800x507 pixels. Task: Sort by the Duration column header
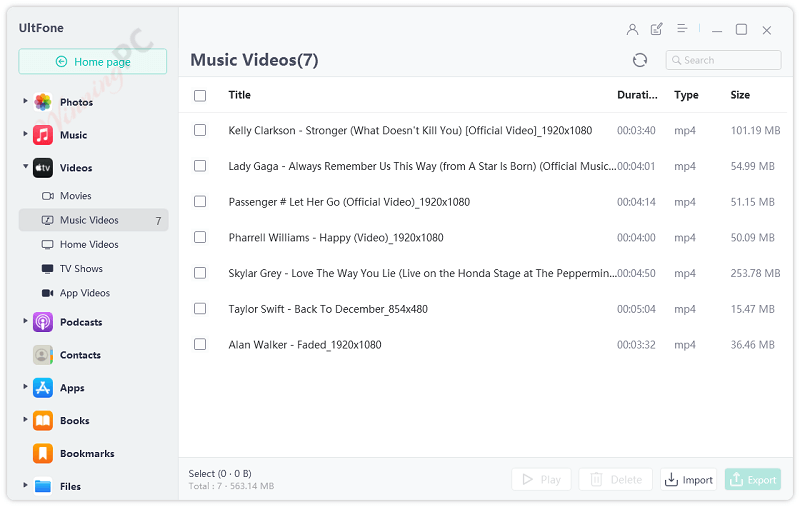[637, 95]
